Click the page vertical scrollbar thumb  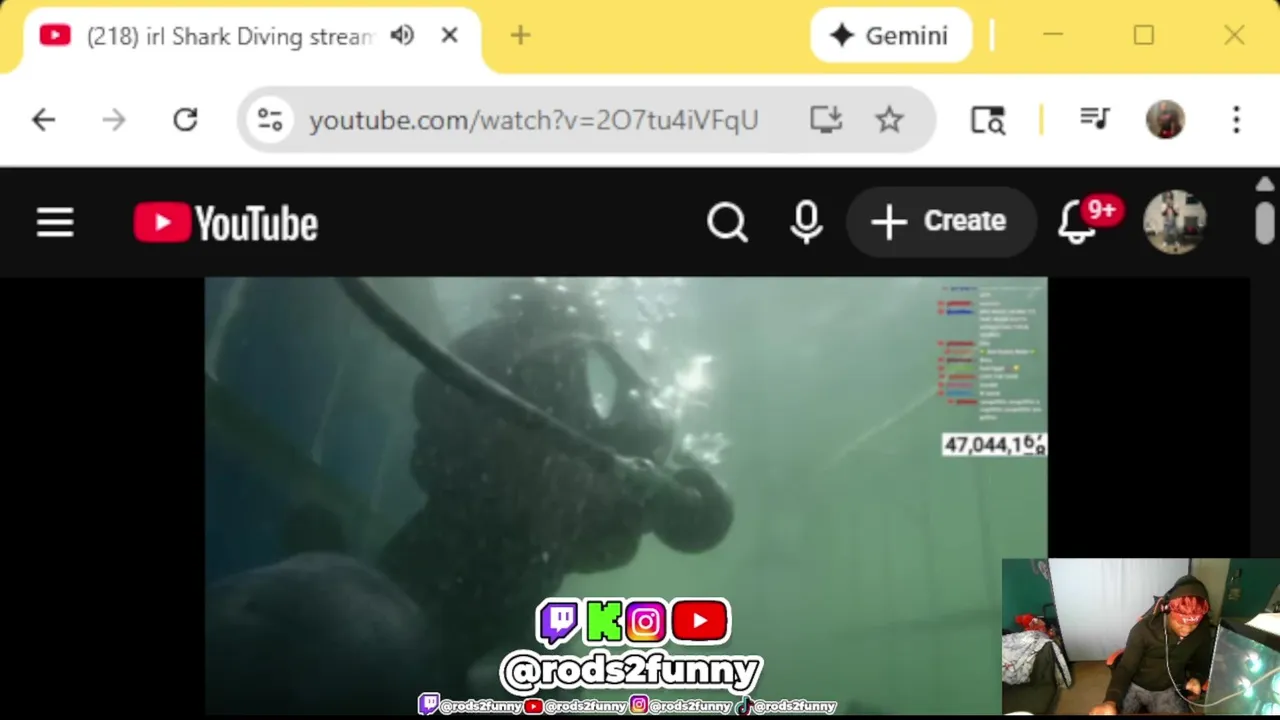pyautogui.click(x=1265, y=222)
